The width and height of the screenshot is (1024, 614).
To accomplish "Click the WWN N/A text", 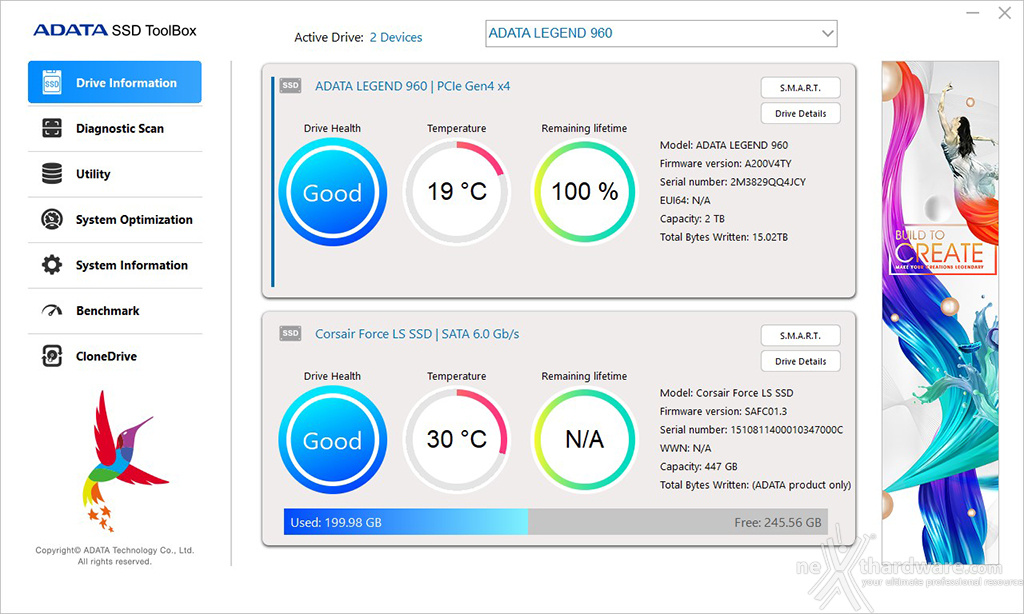I will click(x=686, y=448).
